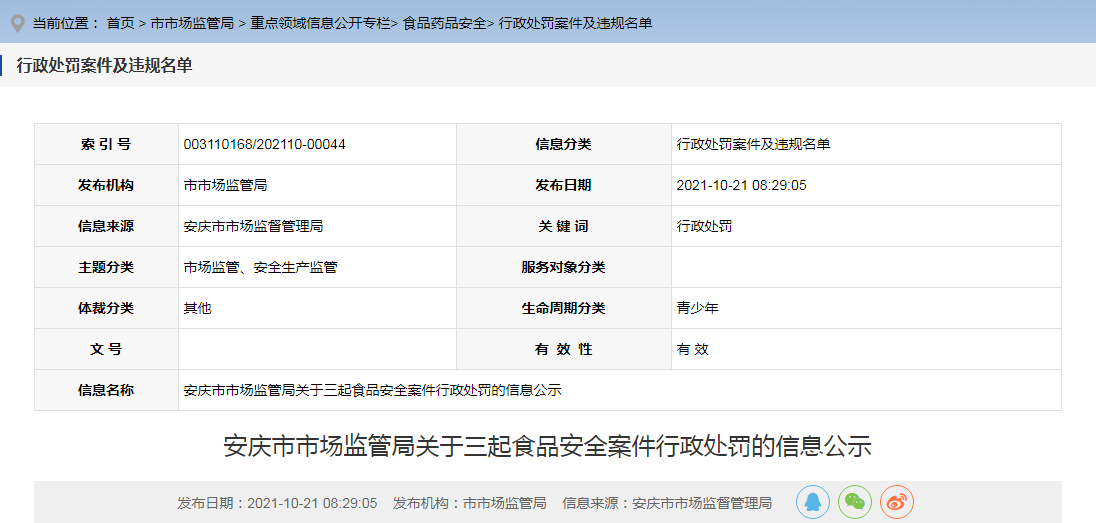Click the 主题分类 label cell
The image size is (1096, 523).
click(106, 267)
